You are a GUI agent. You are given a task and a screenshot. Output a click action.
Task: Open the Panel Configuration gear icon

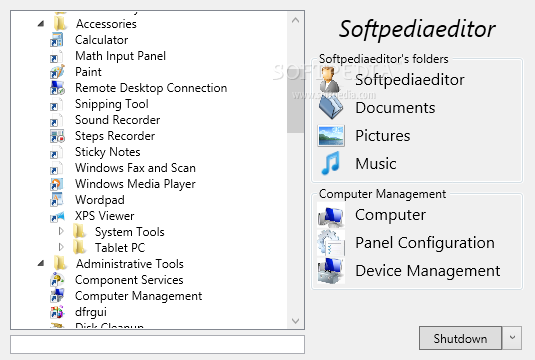tap(331, 243)
